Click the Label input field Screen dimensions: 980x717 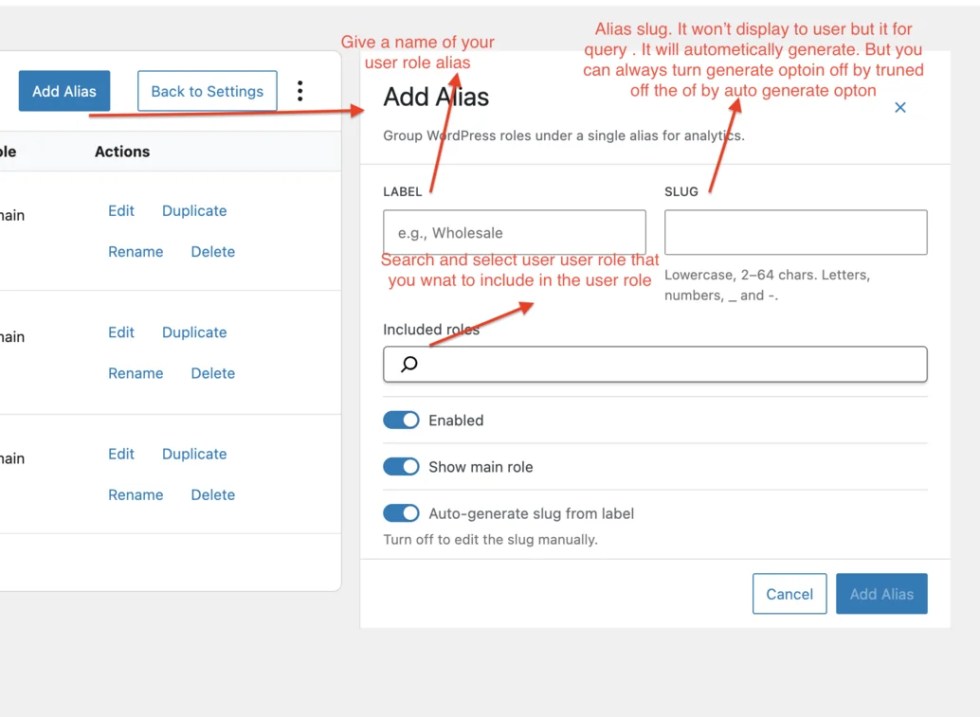coord(514,231)
